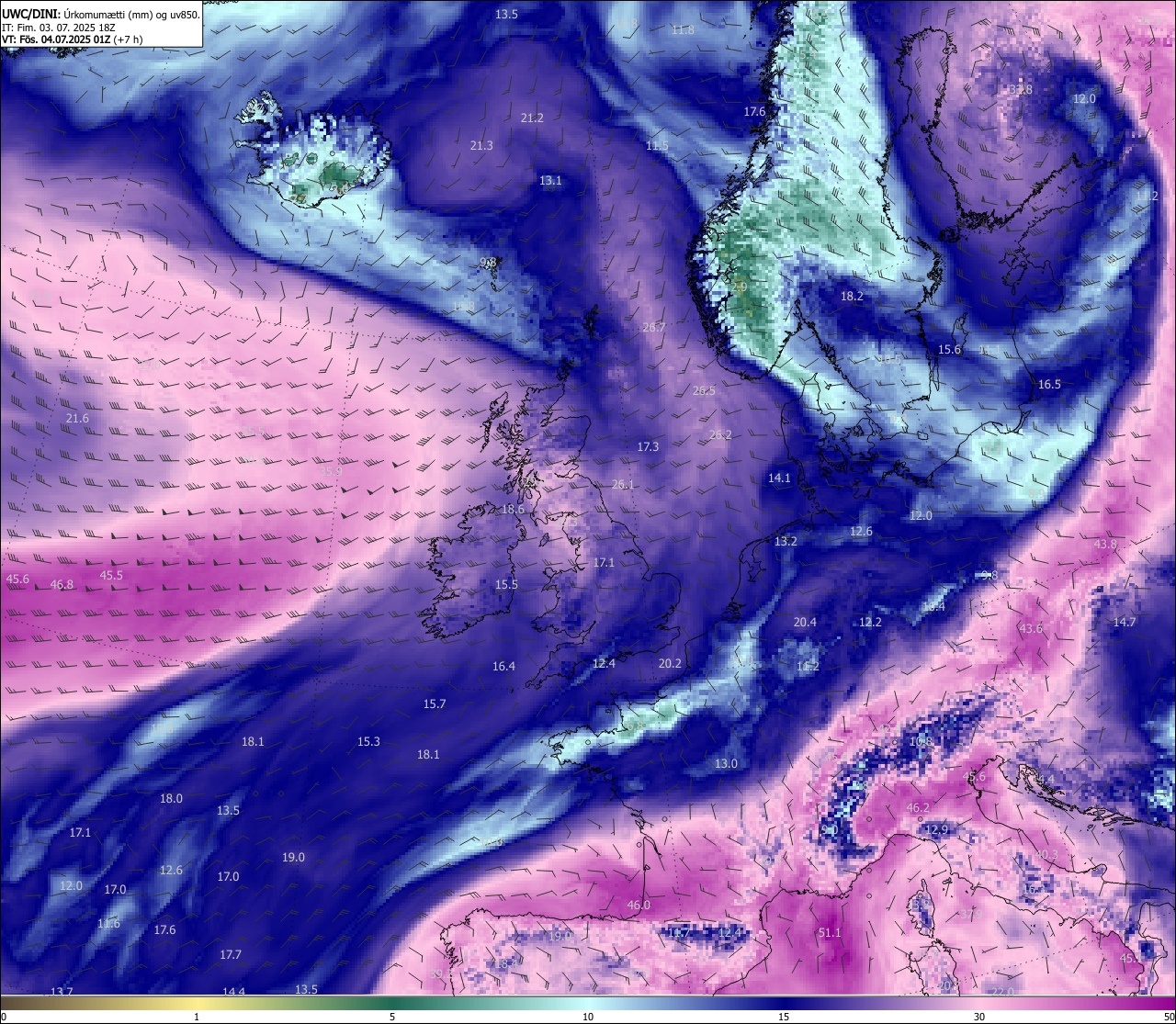
Task: Click the 17.3 value in the North Sea
Action: (x=648, y=446)
